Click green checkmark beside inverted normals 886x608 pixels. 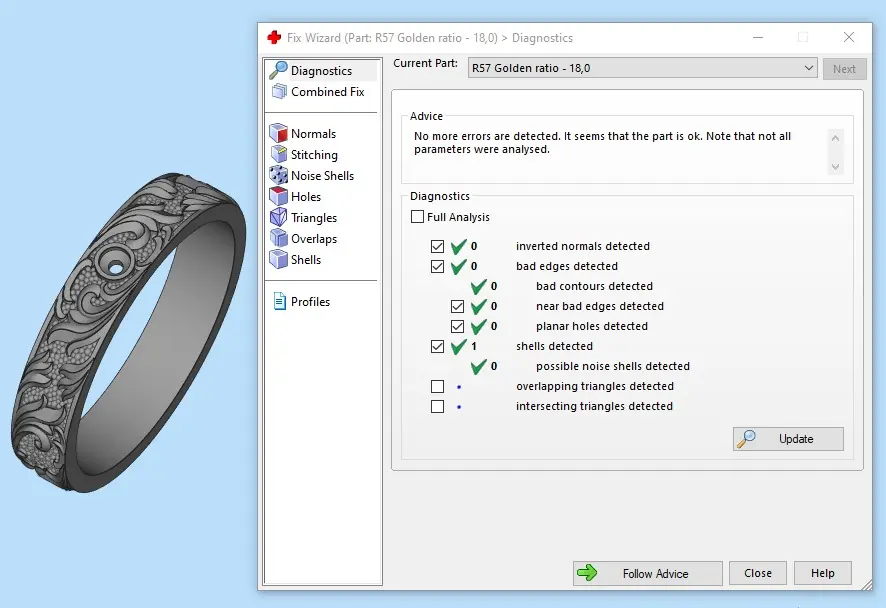(459, 246)
